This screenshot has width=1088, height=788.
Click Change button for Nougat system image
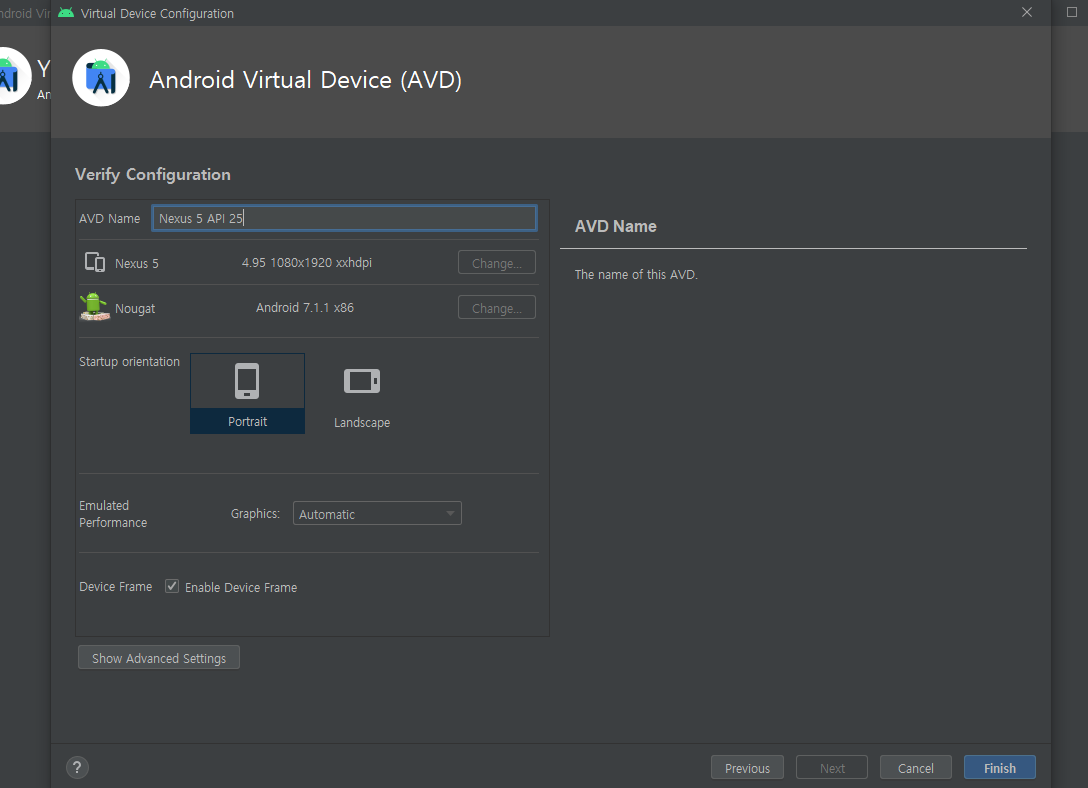pos(497,308)
